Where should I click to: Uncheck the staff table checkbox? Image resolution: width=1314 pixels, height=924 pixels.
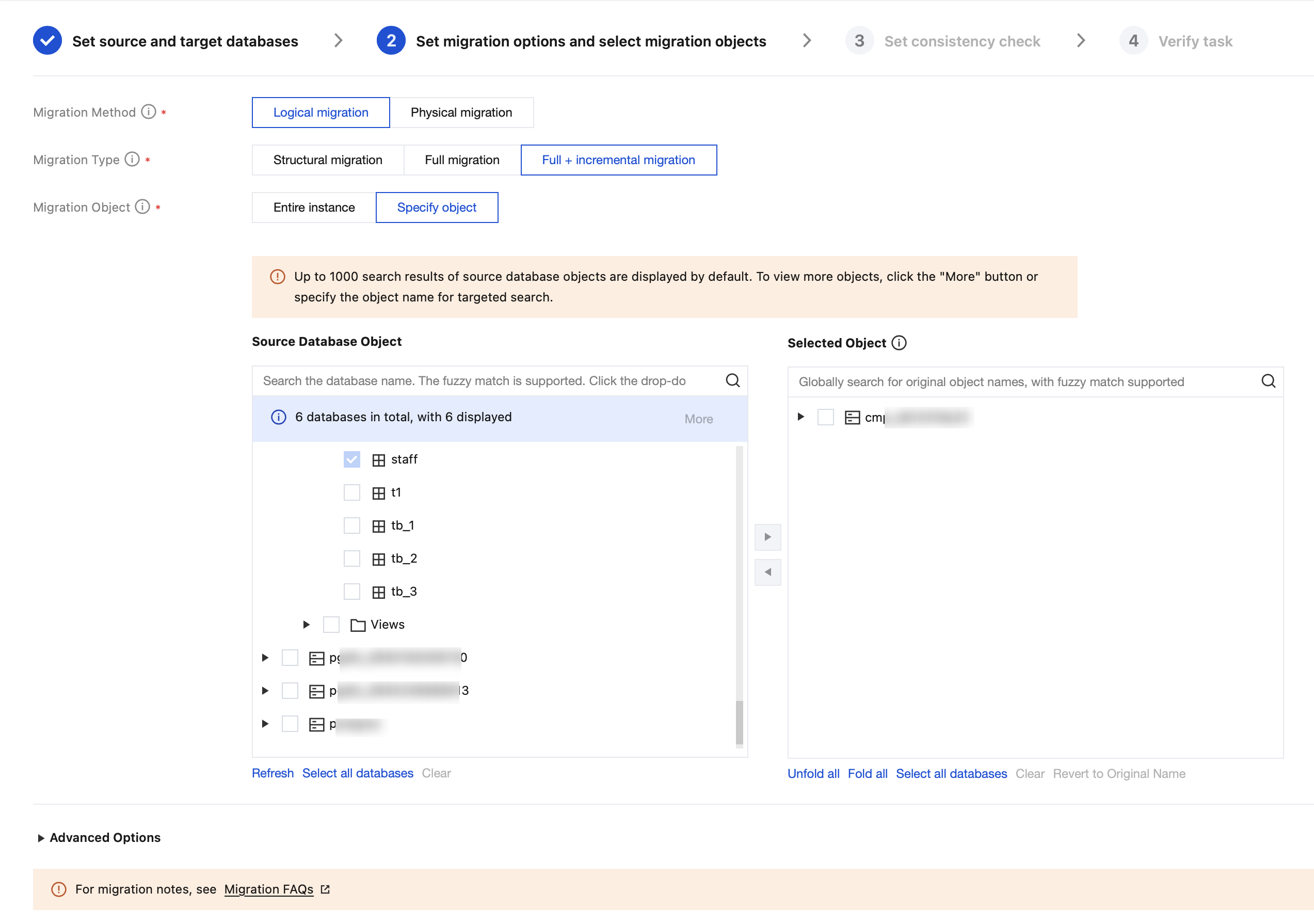tap(351, 459)
